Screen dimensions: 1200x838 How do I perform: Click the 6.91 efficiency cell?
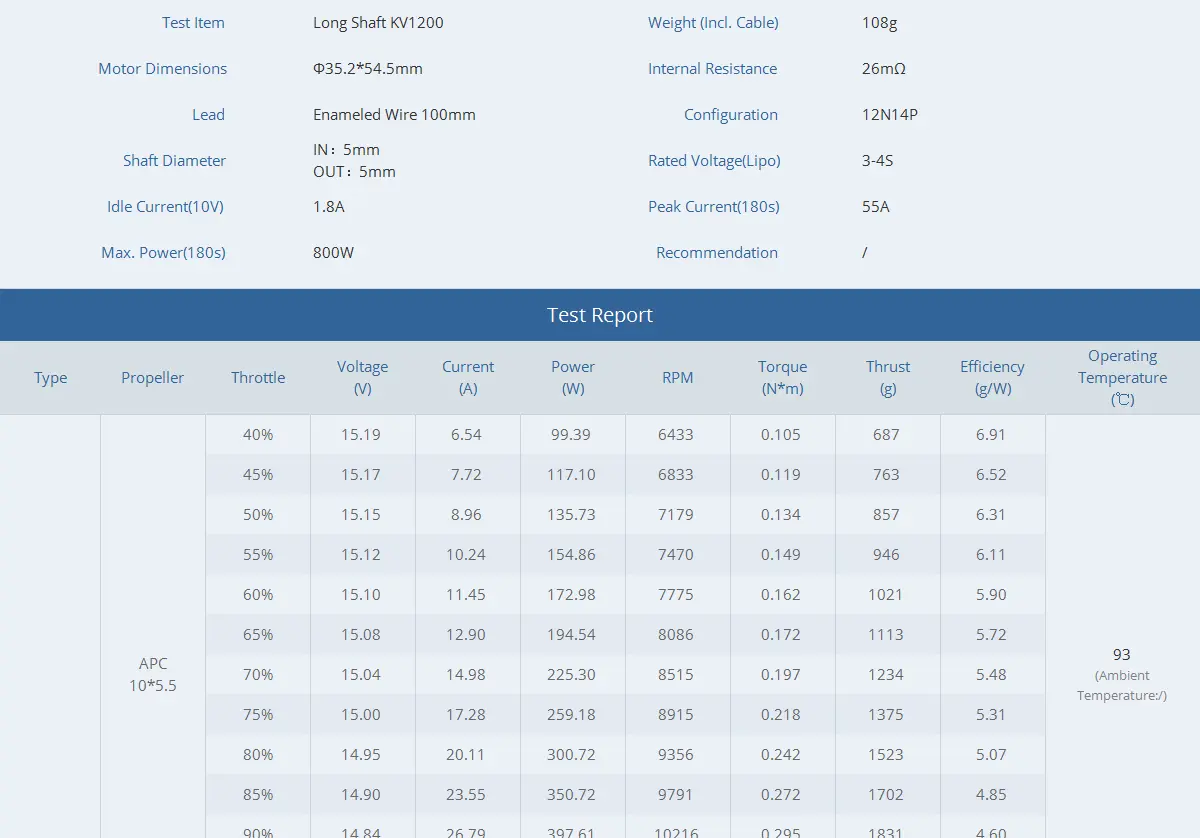pos(991,434)
